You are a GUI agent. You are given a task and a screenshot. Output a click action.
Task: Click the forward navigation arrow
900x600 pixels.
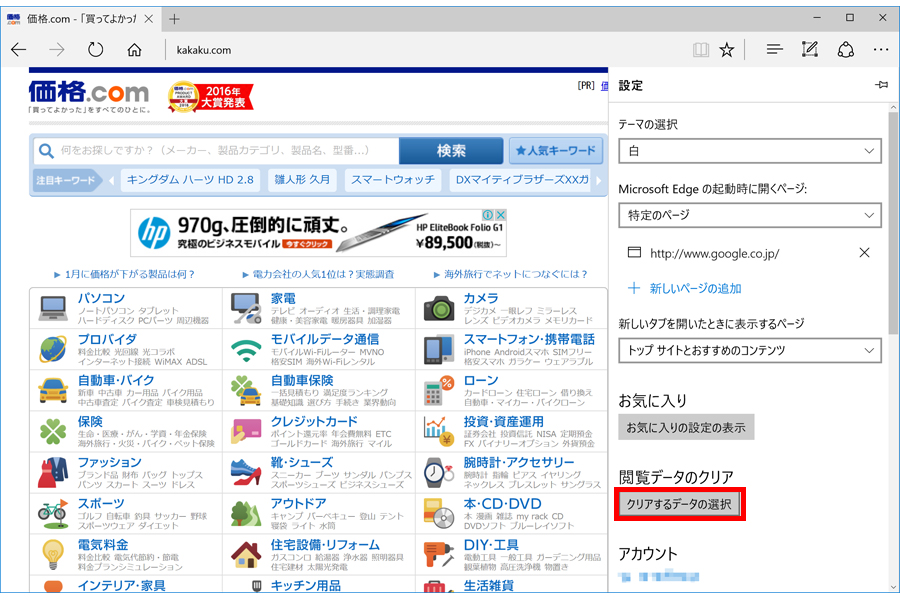coord(57,50)
